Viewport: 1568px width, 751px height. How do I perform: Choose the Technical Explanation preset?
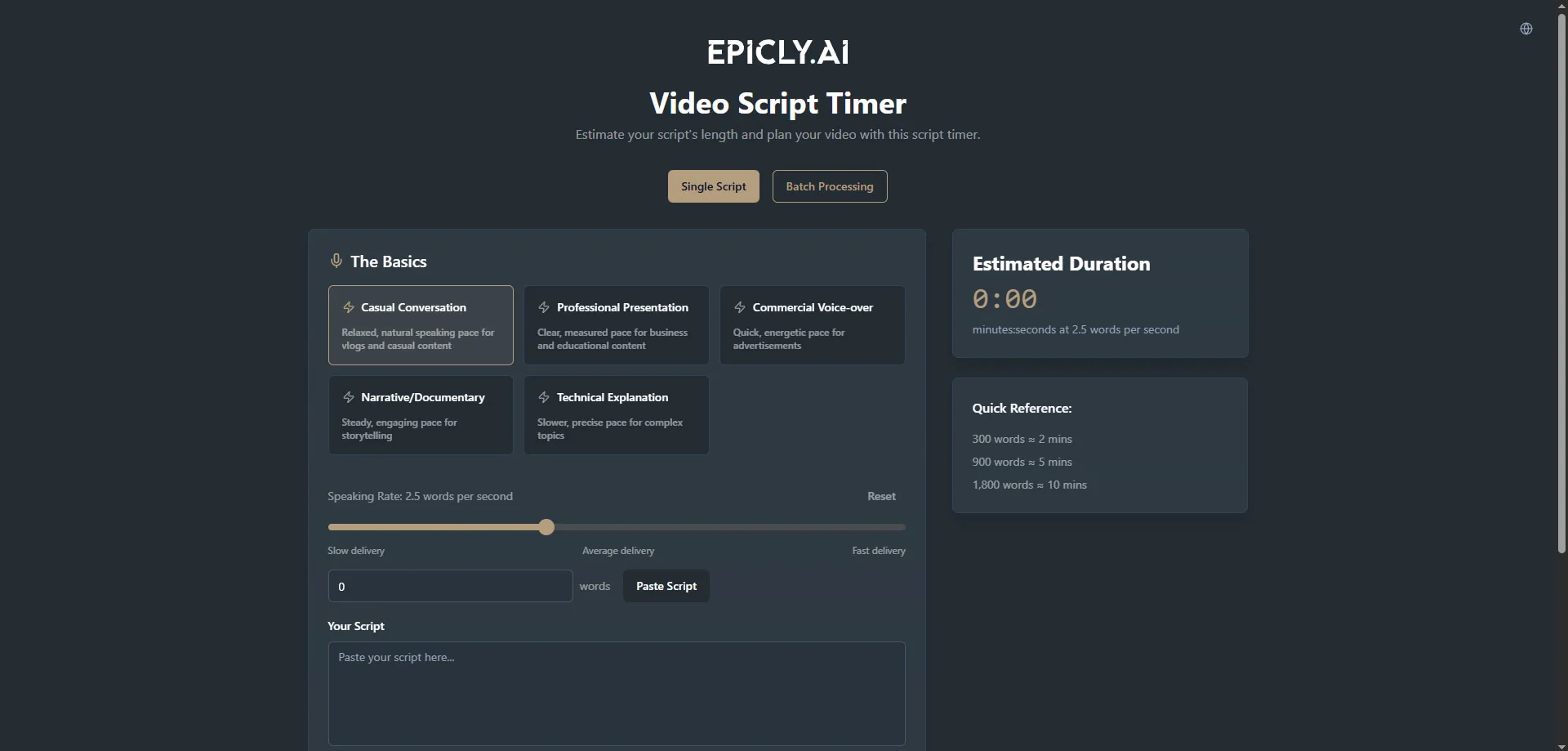pyautogui.click(x=617, y=415)
